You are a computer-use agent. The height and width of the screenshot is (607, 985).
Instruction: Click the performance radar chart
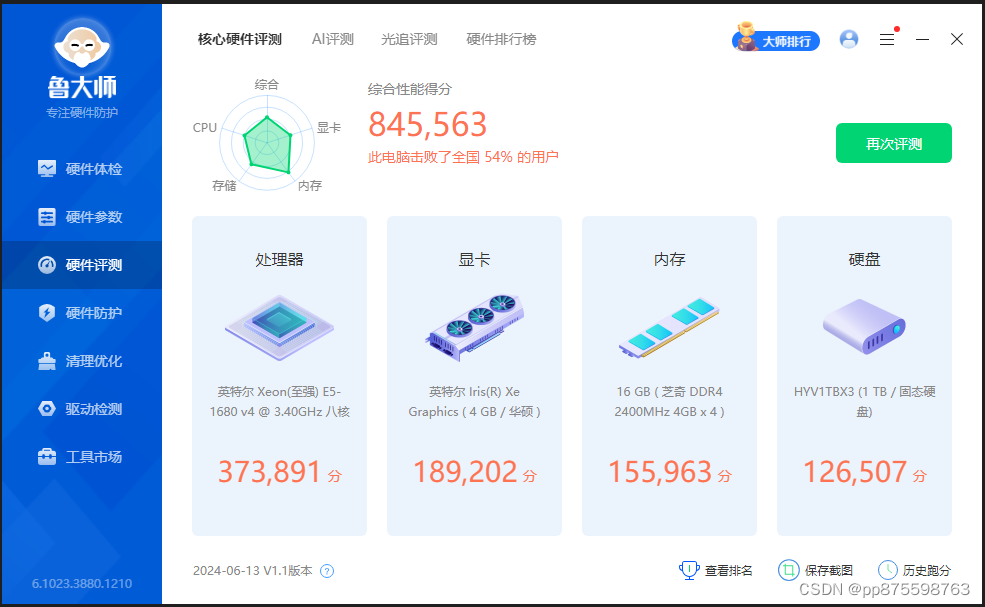click(266, 143)
